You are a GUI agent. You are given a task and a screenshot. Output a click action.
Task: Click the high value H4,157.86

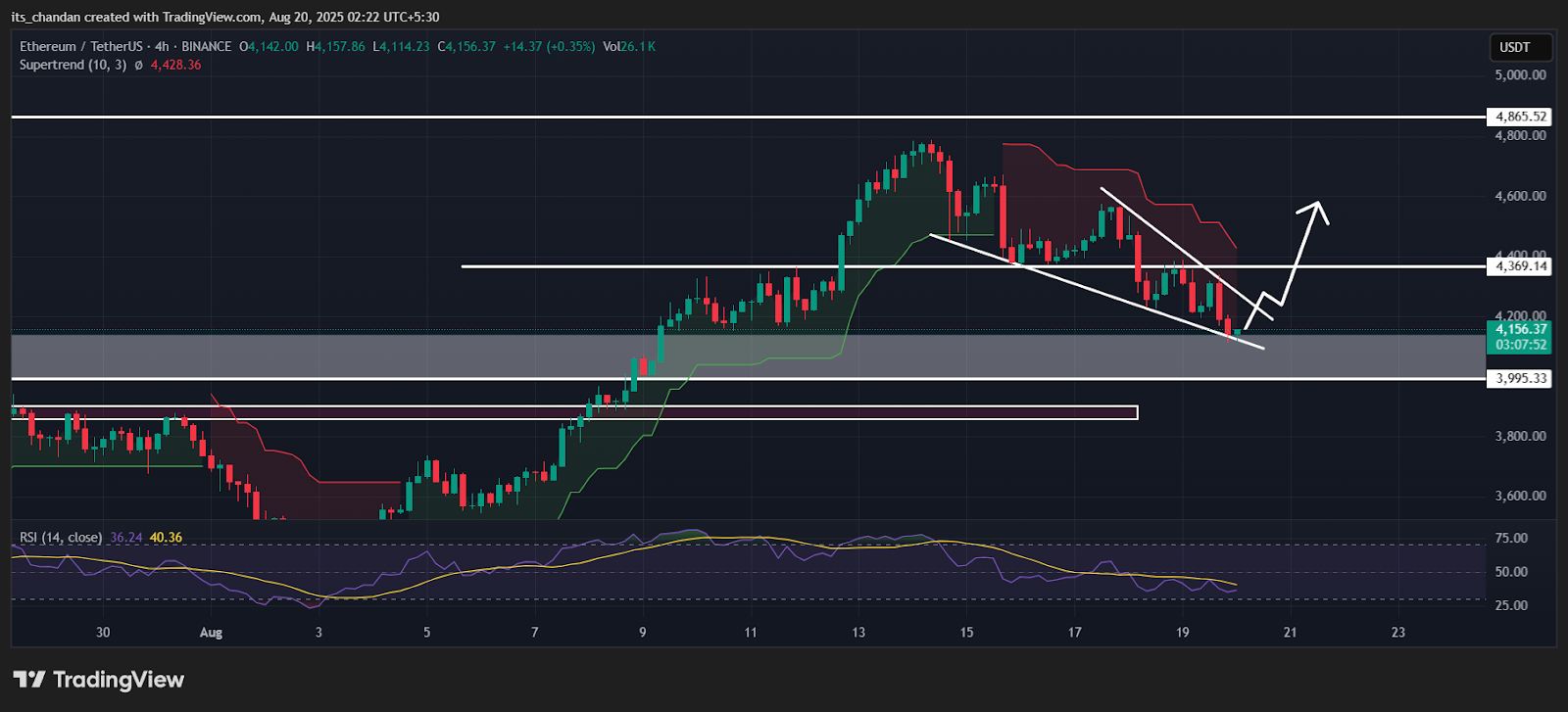click(x=335, y=46)
